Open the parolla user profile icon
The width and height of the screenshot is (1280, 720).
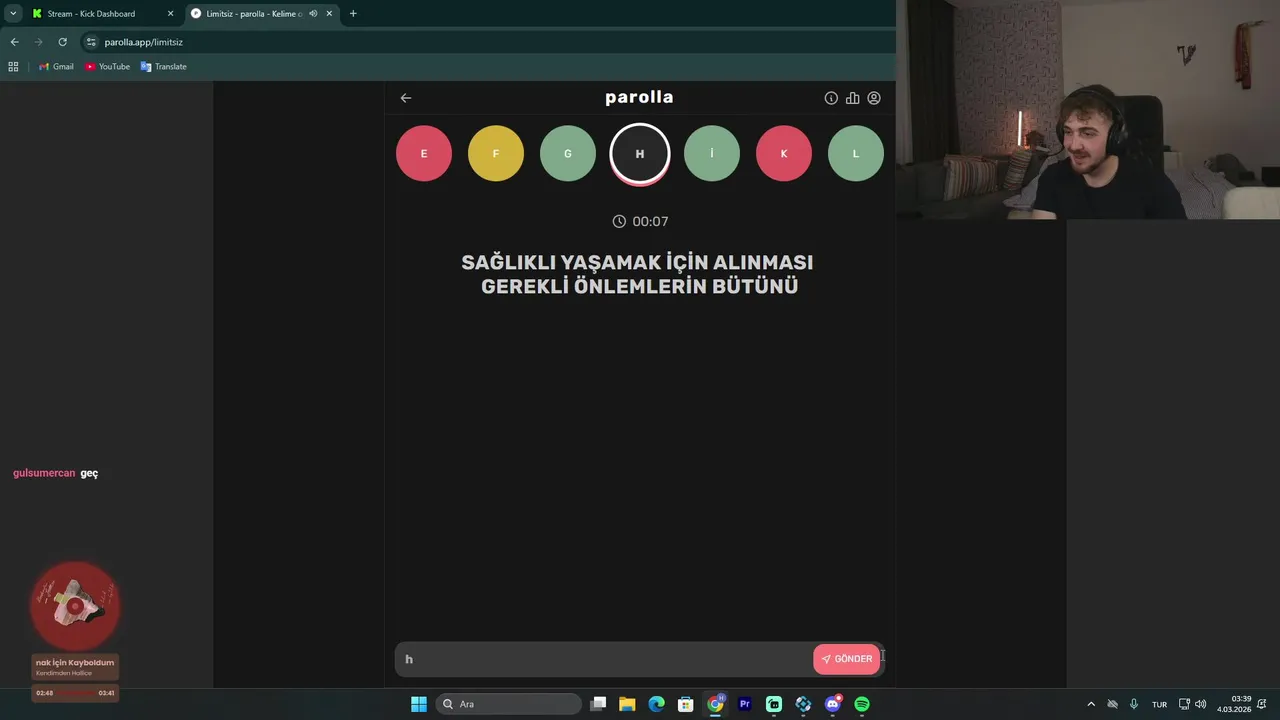pos(874,98)
